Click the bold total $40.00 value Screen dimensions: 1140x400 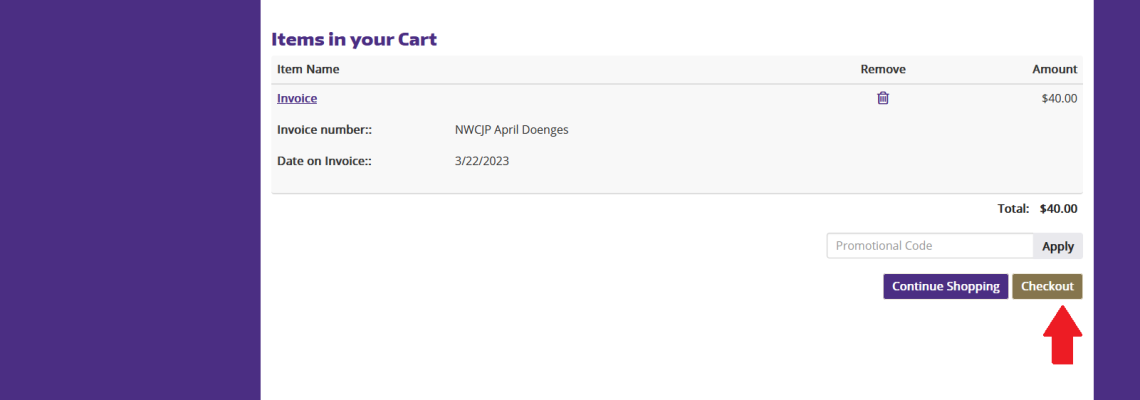point(1059,209)
